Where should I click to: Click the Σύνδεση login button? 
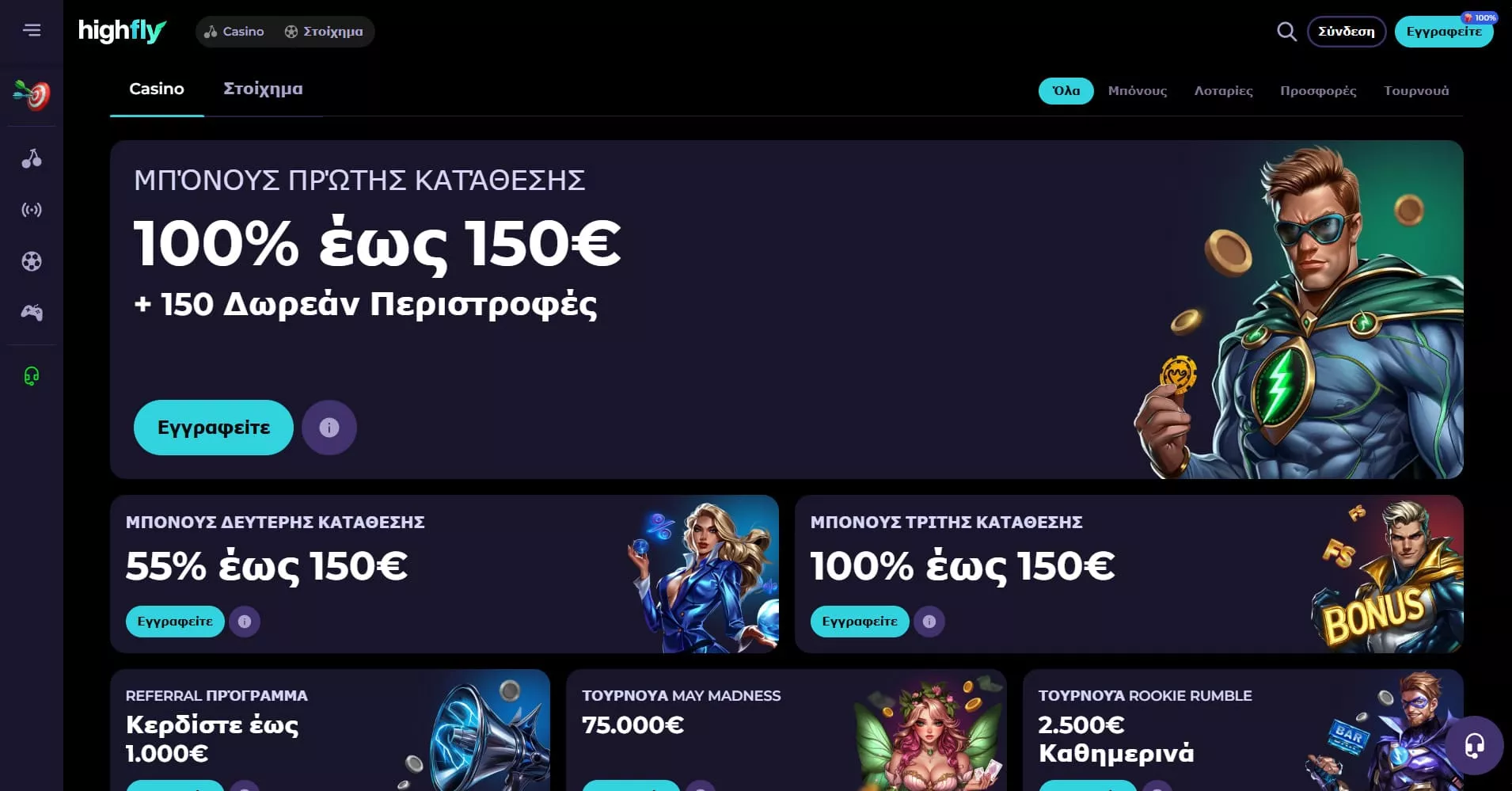[x=1347, y=32]
